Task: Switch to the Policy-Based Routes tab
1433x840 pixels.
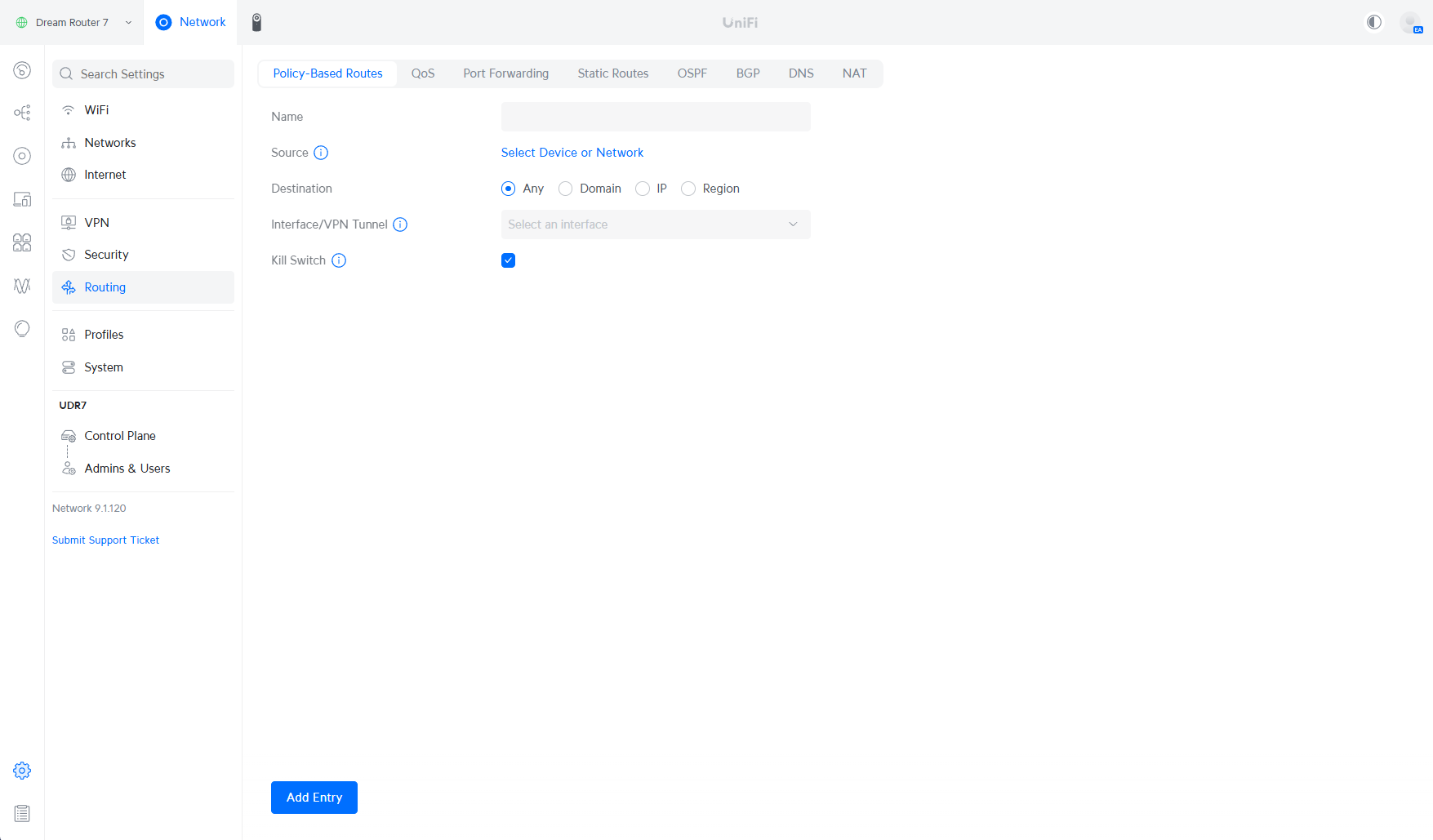Action: pyautogui.click(x=327, y=73)
